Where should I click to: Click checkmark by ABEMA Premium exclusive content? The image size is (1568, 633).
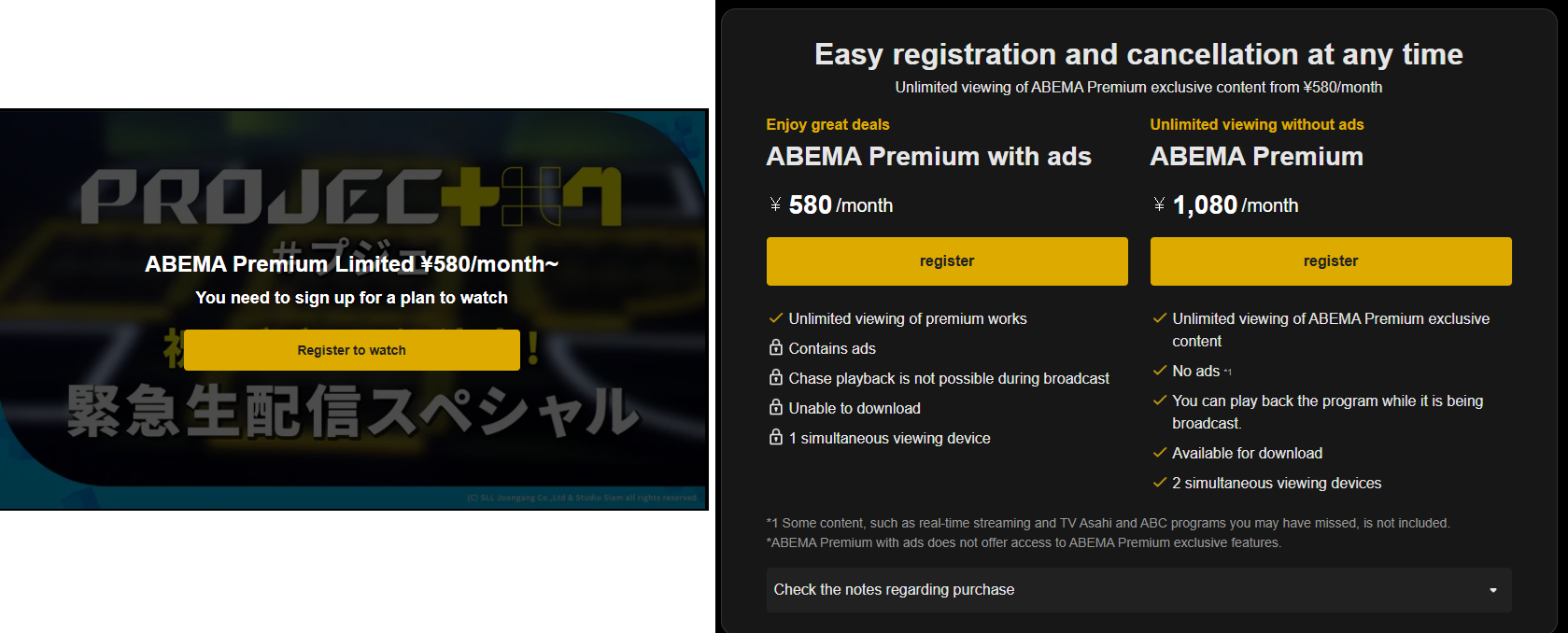pos(1159,318)
